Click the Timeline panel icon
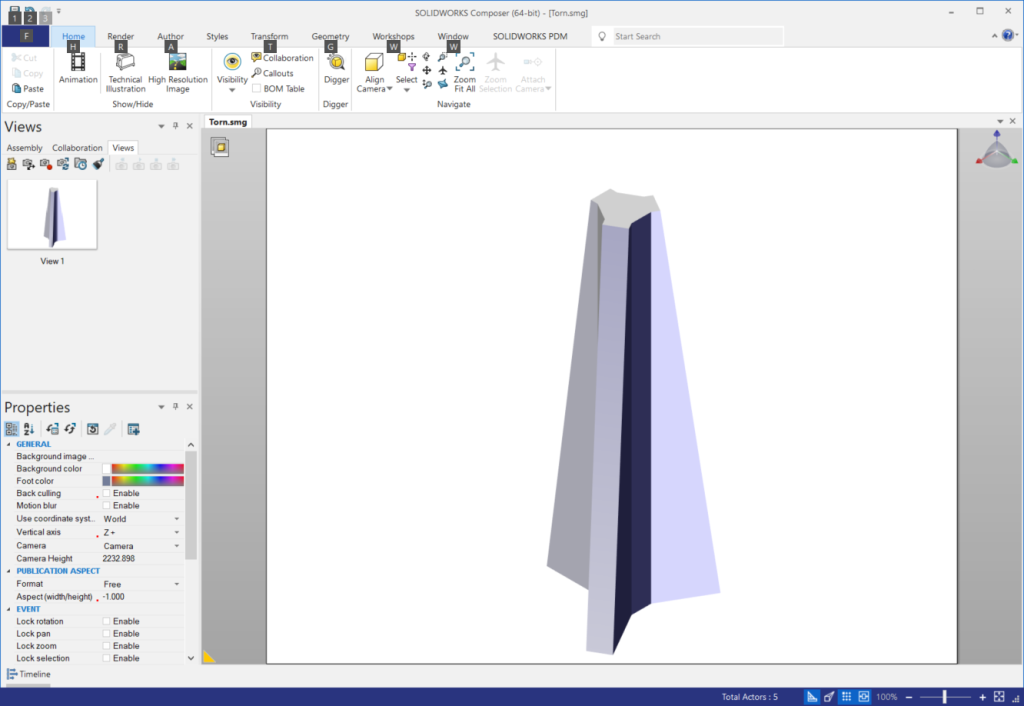This screenshot has height=706, width=1024. click(x=12, y=674)
